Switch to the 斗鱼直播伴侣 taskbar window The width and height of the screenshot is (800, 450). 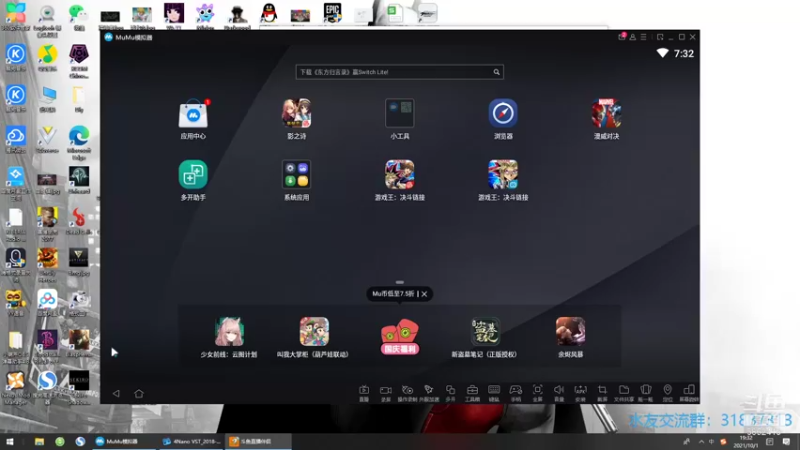[x=258, y=441]
